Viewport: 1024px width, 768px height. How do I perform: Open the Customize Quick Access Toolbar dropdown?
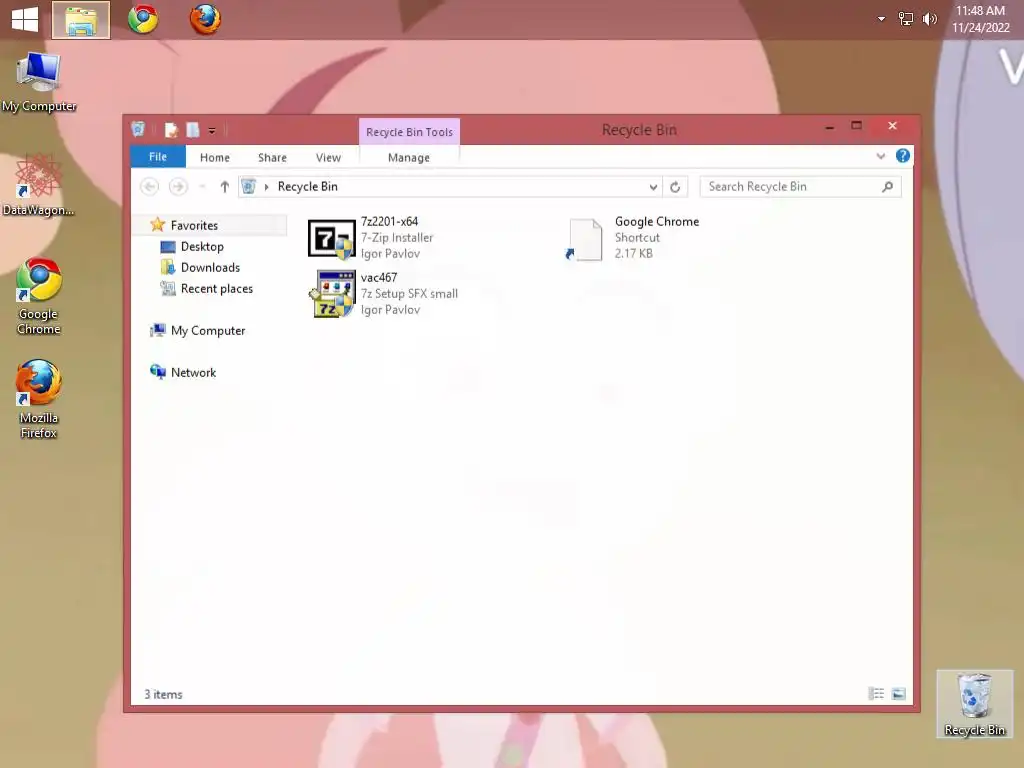[x=212, y=131]
